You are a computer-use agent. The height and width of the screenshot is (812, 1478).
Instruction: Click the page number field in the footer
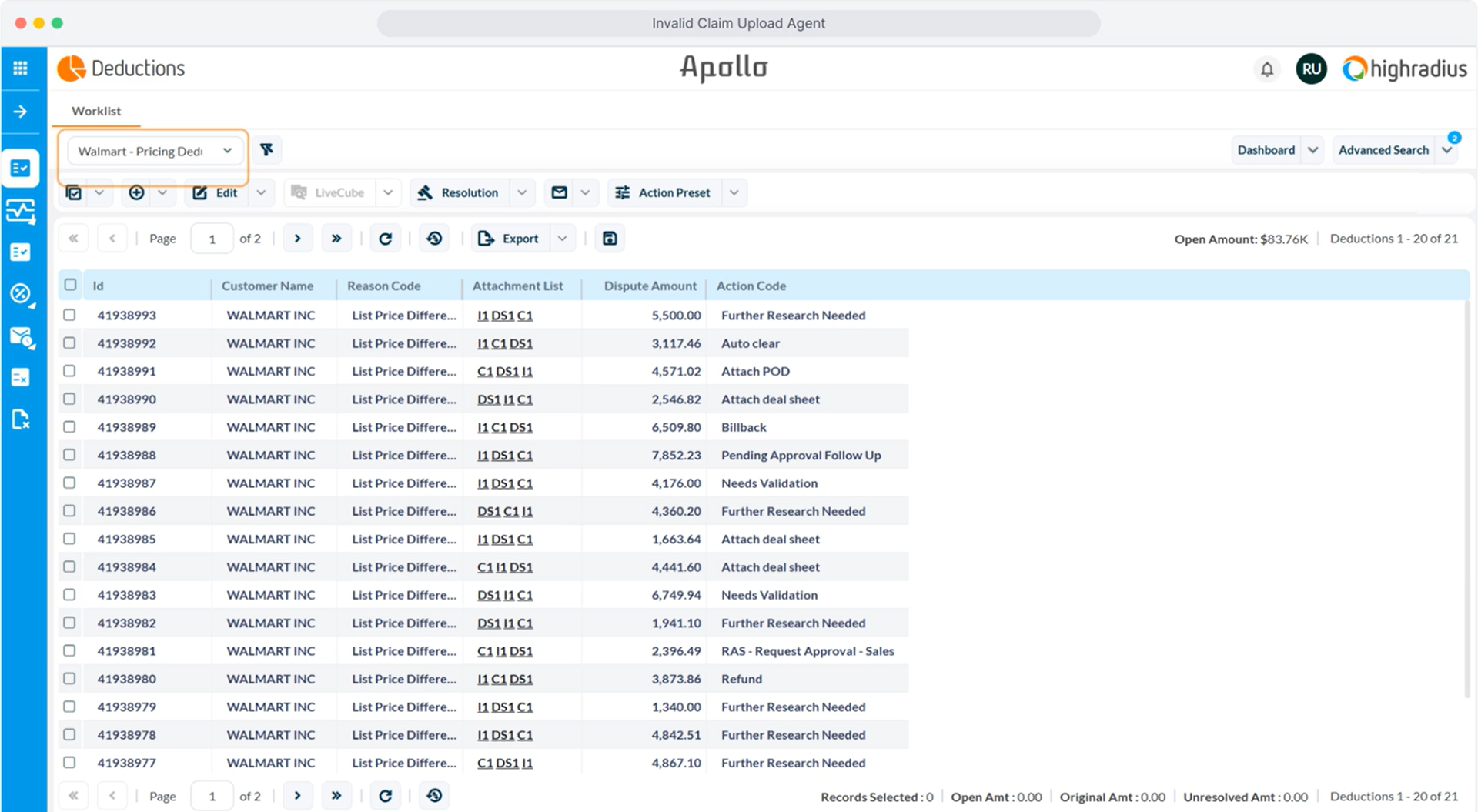point(212,796)
